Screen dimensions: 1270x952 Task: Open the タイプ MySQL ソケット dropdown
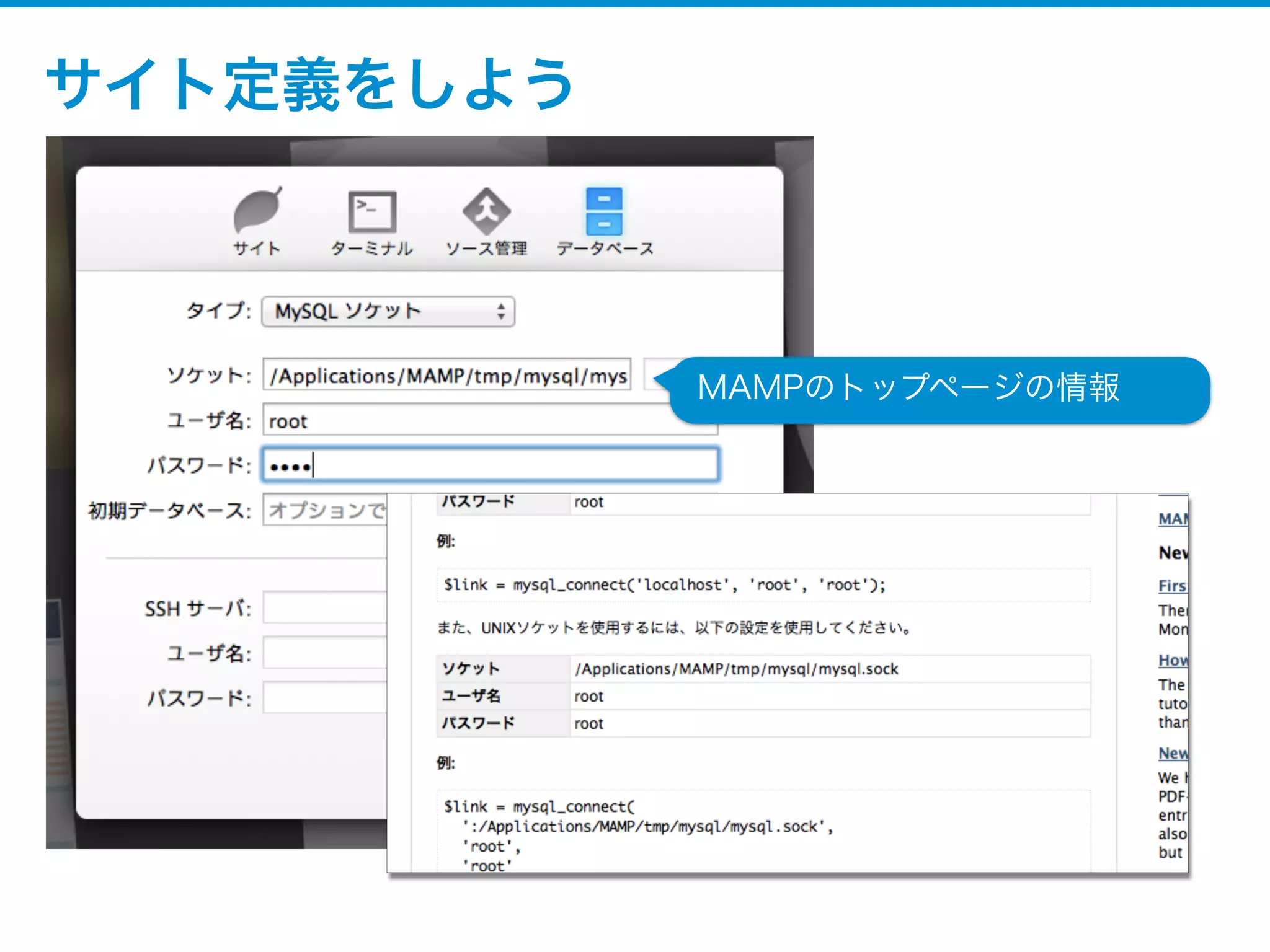point(388,311)
